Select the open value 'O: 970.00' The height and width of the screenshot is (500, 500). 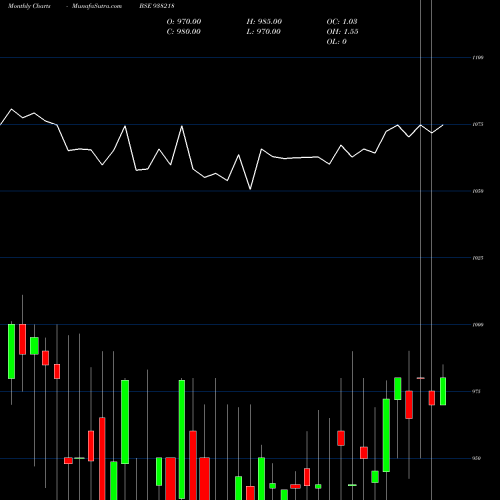pyautogui.click(x=184, y=21)
